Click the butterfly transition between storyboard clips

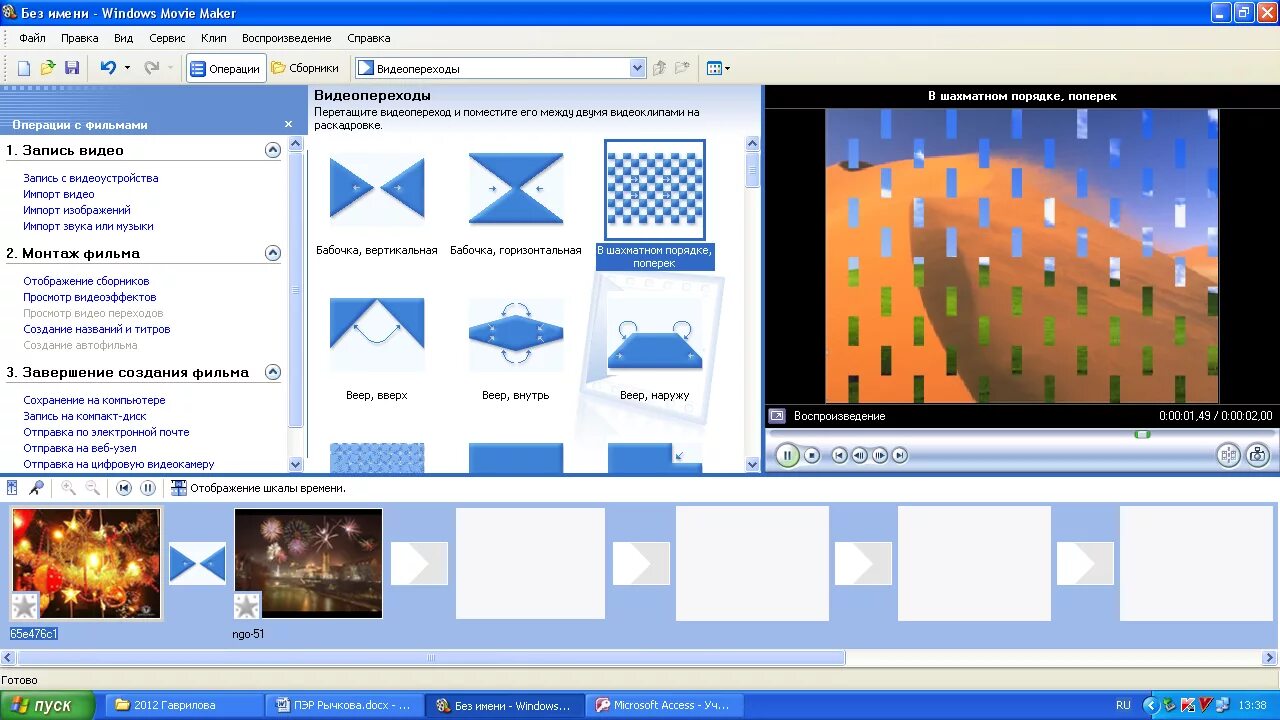click(198, 564)
